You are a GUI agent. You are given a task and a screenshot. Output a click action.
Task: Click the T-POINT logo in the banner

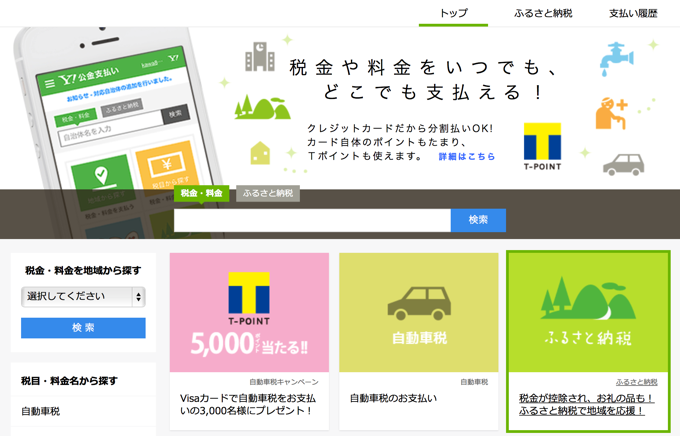pyautogui.click(x=543, y=147)
